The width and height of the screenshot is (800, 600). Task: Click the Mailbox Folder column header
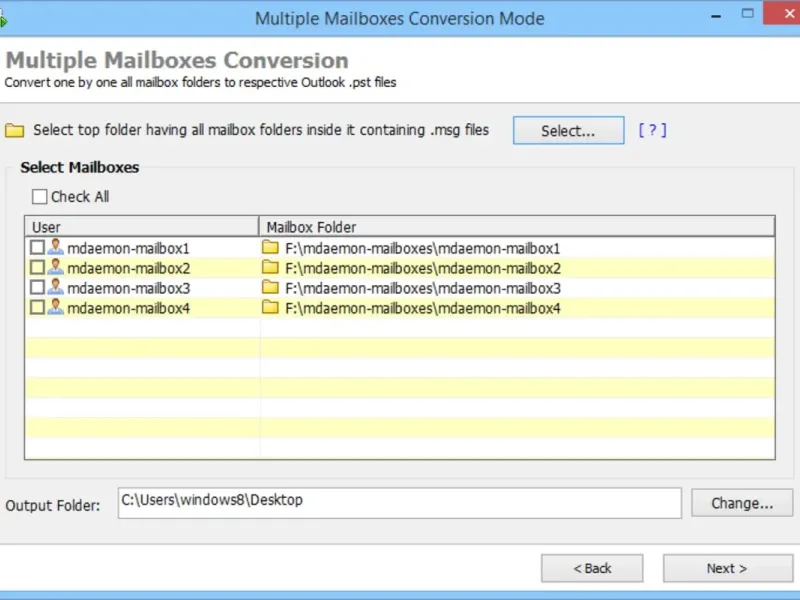[x=516, y=227]
